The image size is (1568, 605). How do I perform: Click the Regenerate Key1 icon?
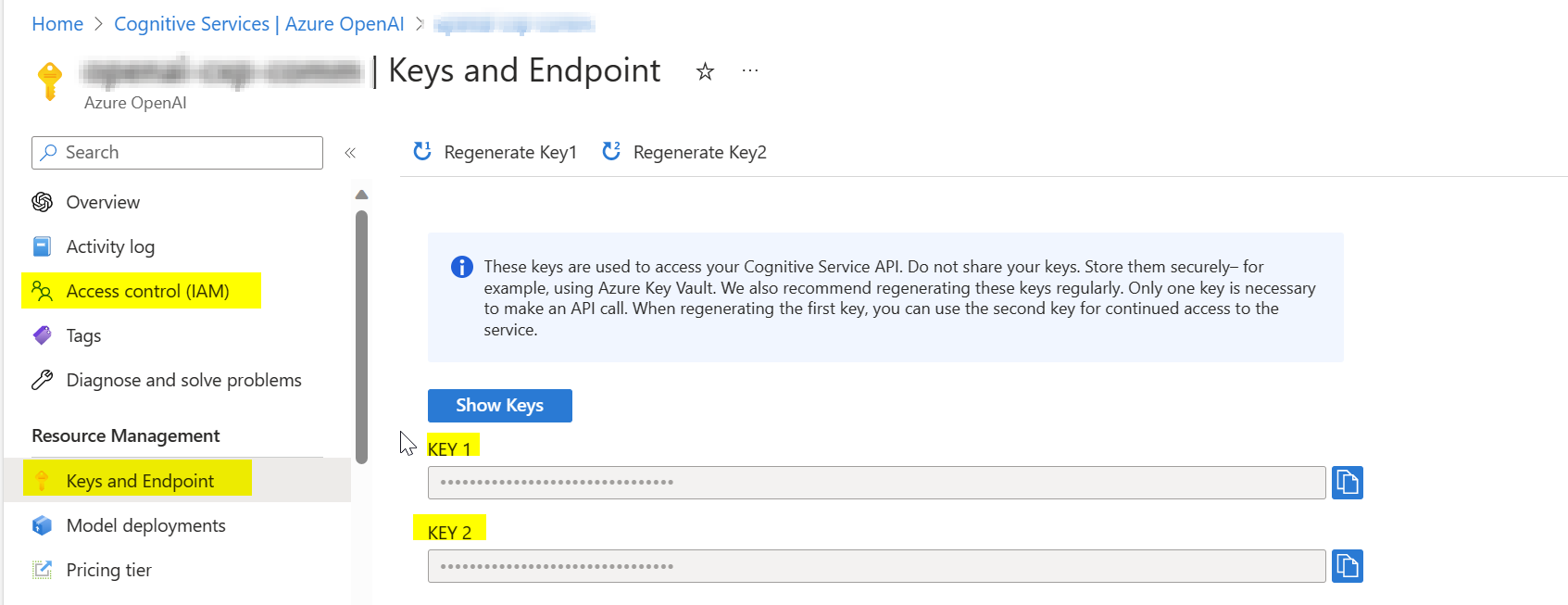pyautogui.click(x=422, y=151)
